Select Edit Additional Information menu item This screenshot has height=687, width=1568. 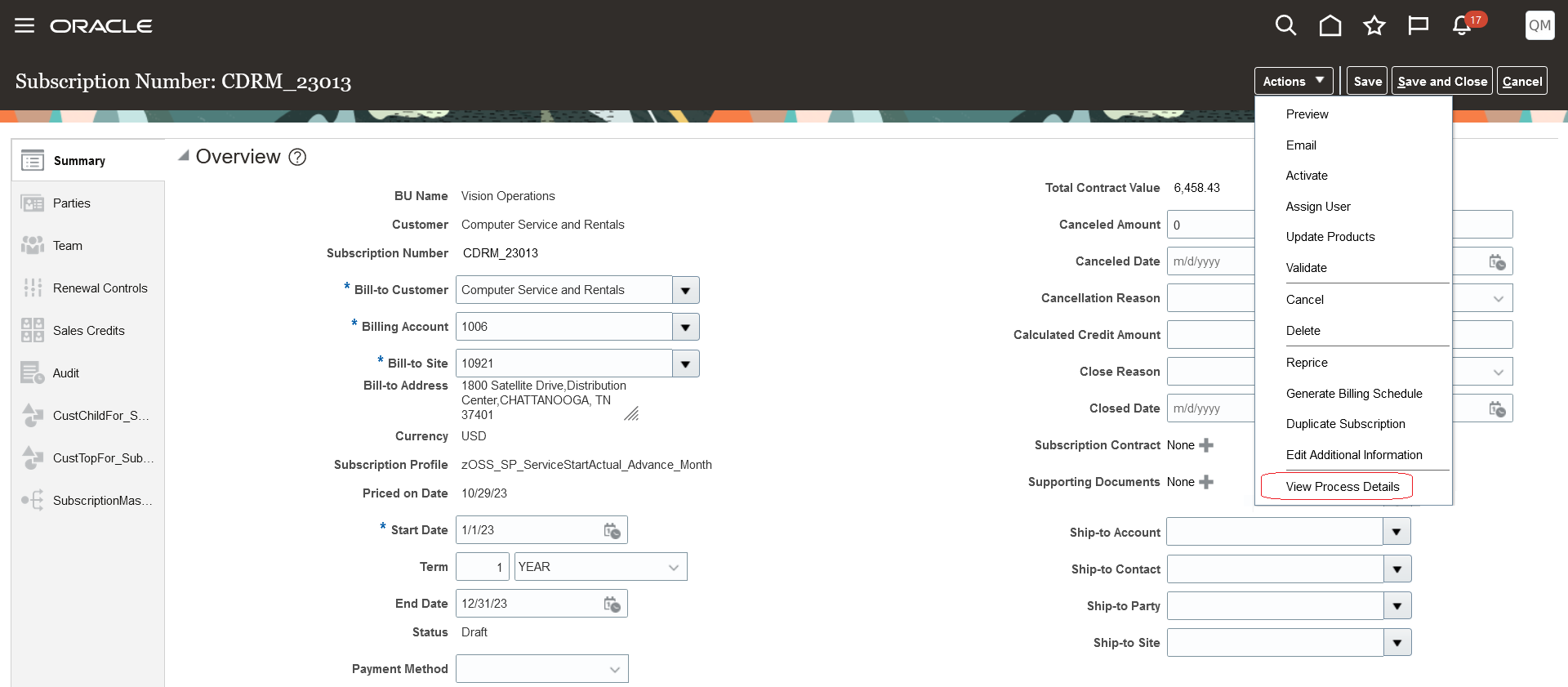[1353, 455]
